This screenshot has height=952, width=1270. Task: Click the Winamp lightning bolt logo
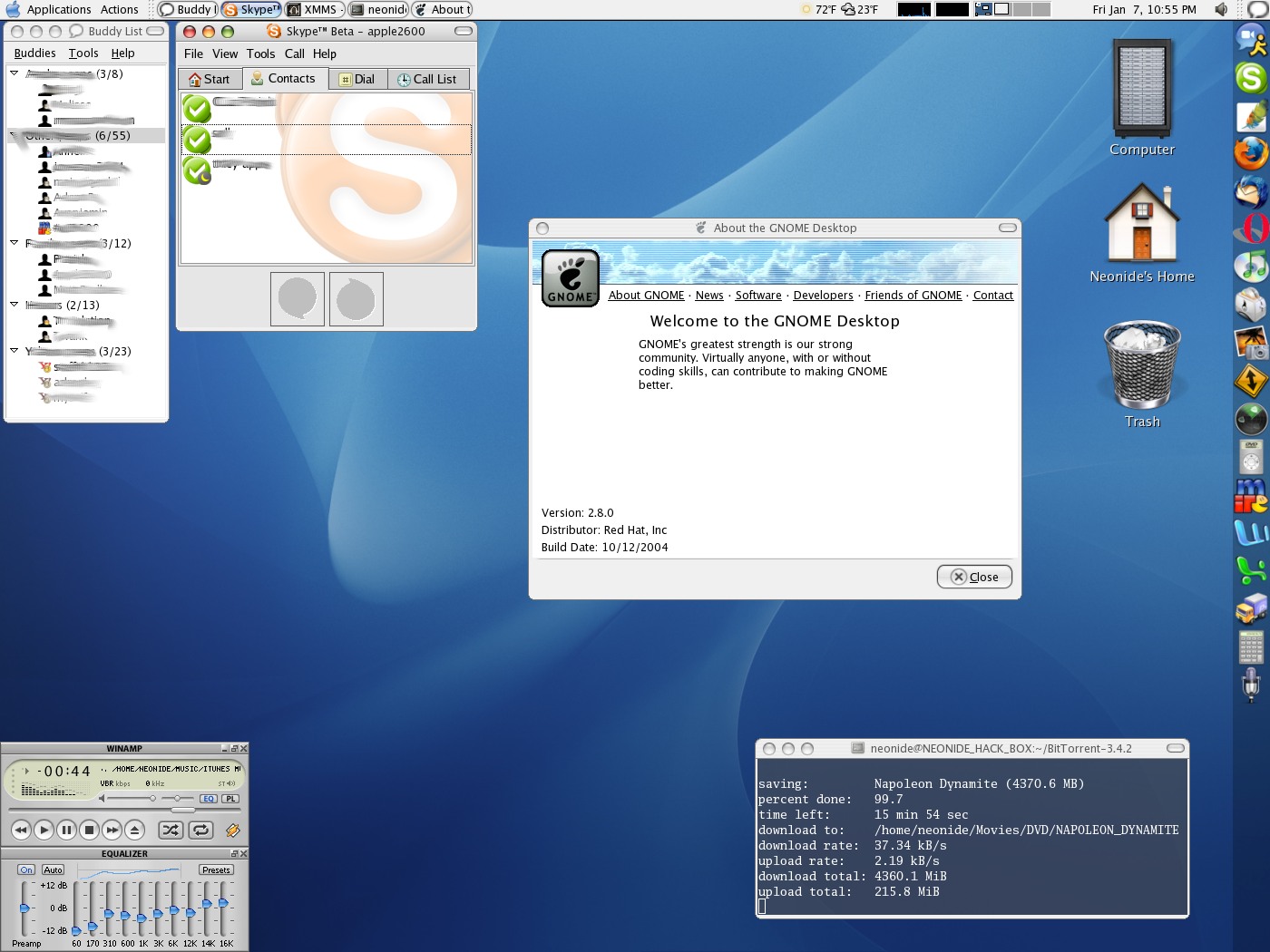click(x=233, y=830)
